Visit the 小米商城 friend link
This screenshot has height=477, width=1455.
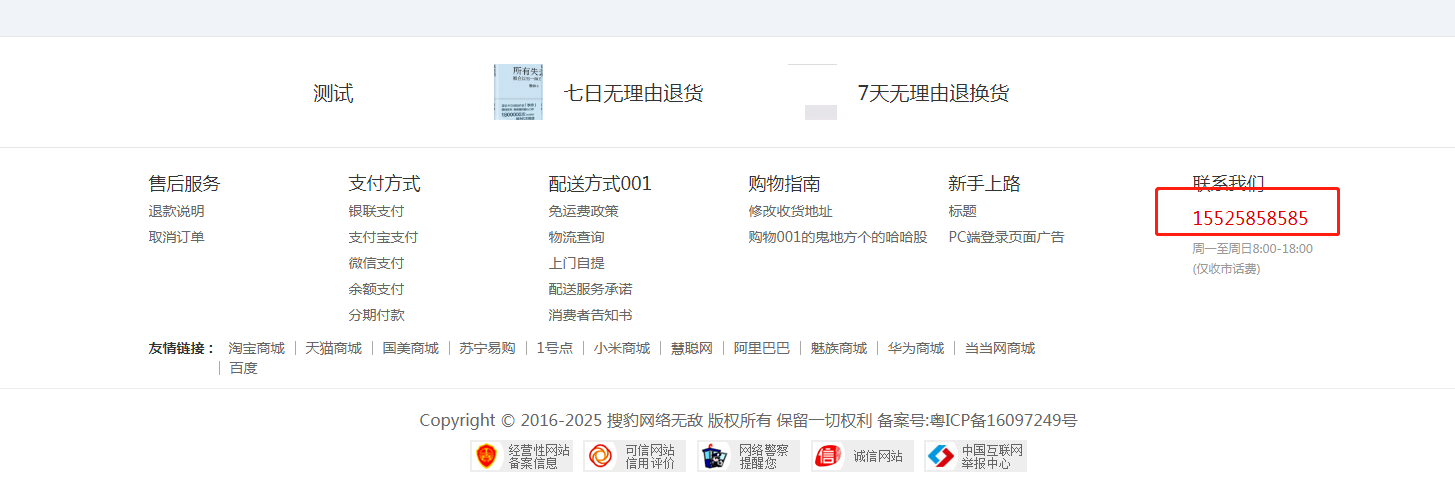622,348
